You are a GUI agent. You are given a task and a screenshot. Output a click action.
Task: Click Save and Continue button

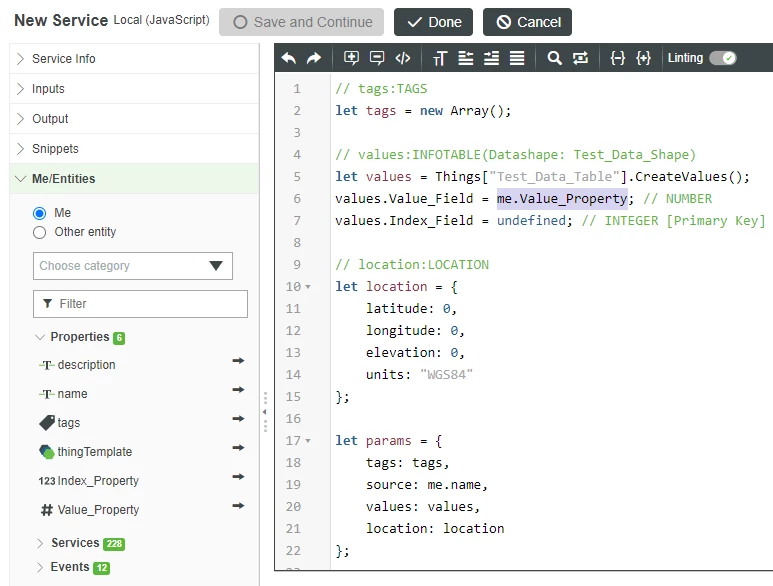(301, 22)
